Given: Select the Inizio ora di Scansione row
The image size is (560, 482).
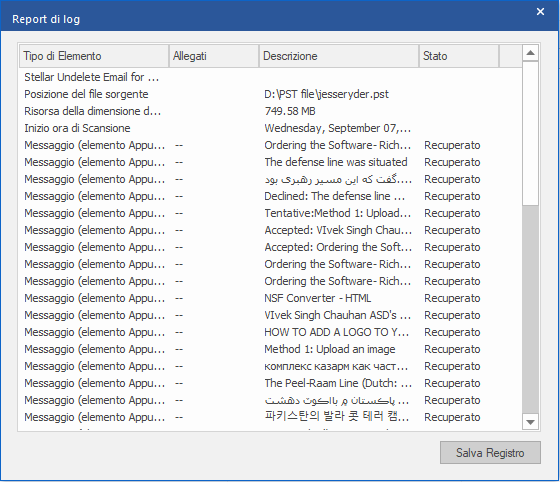Looking at the screenshot, I should (270, 128).
